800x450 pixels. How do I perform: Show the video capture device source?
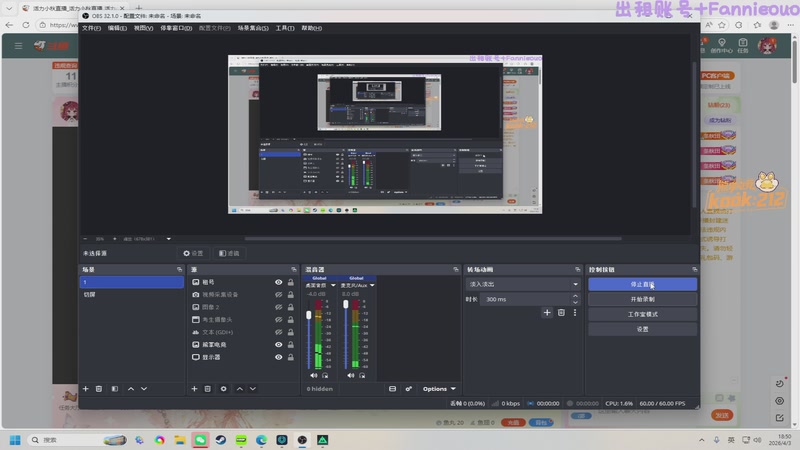point(279,294)
